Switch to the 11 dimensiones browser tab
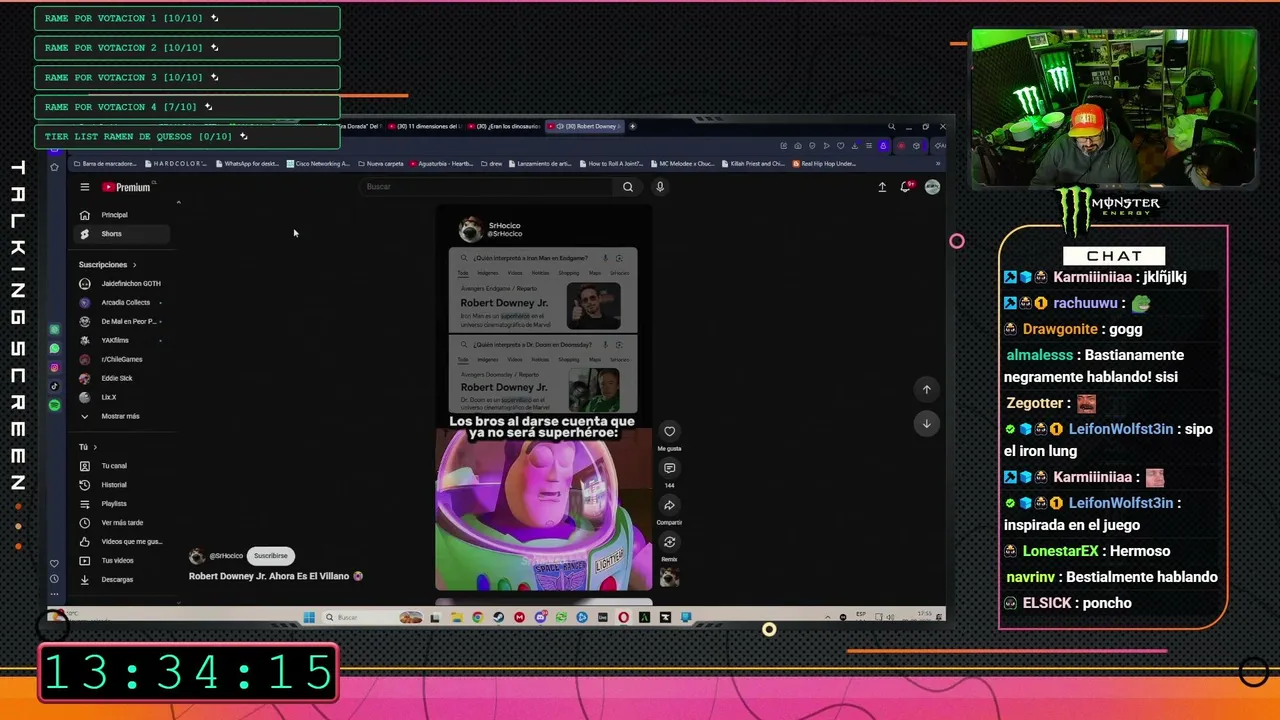 click(424, 126)
